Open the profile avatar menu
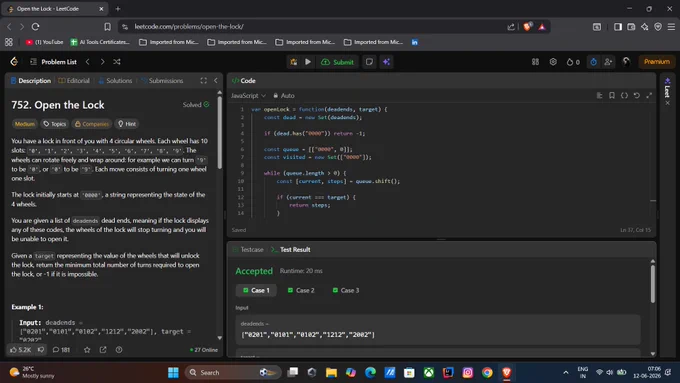 click(626, 62)
